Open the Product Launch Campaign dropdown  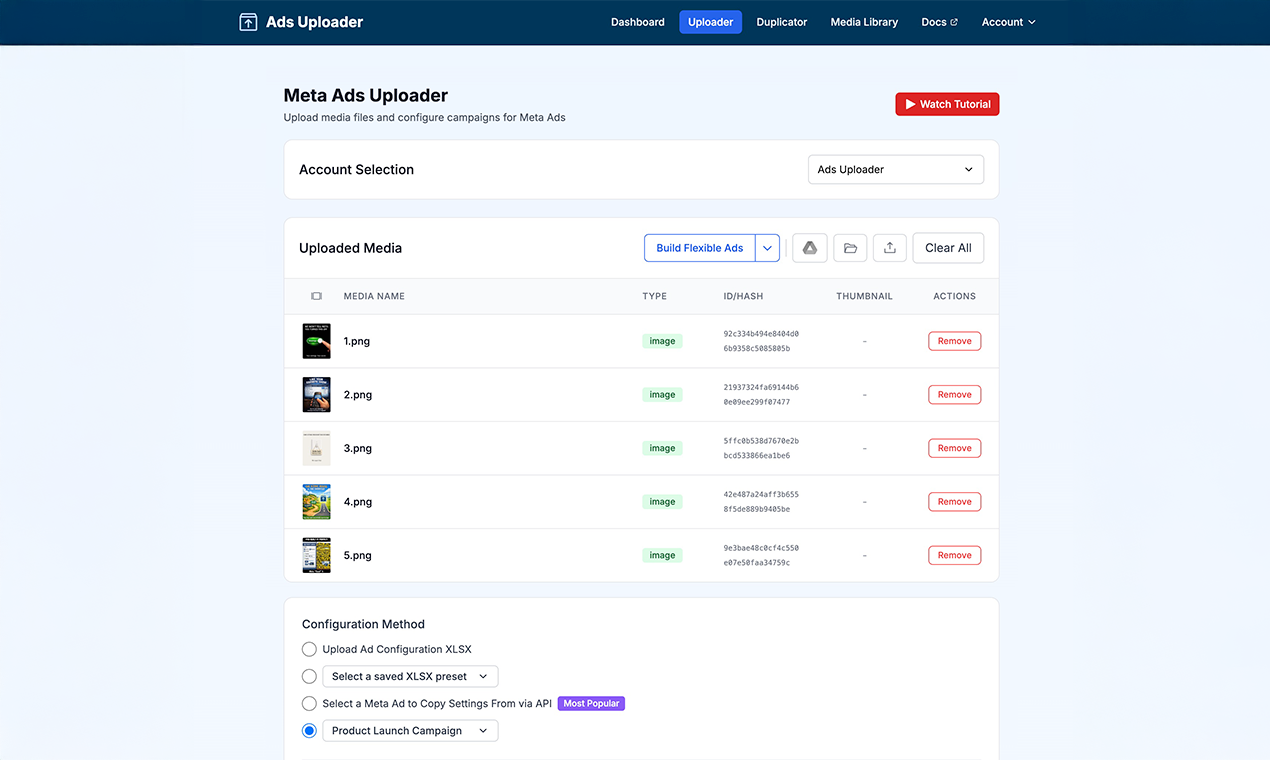409,730
